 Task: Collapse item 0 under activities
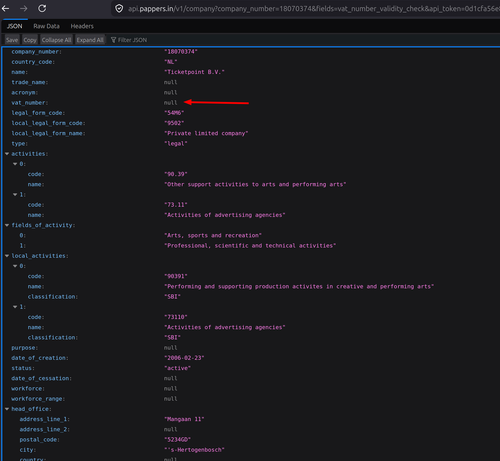coord(15,164)
